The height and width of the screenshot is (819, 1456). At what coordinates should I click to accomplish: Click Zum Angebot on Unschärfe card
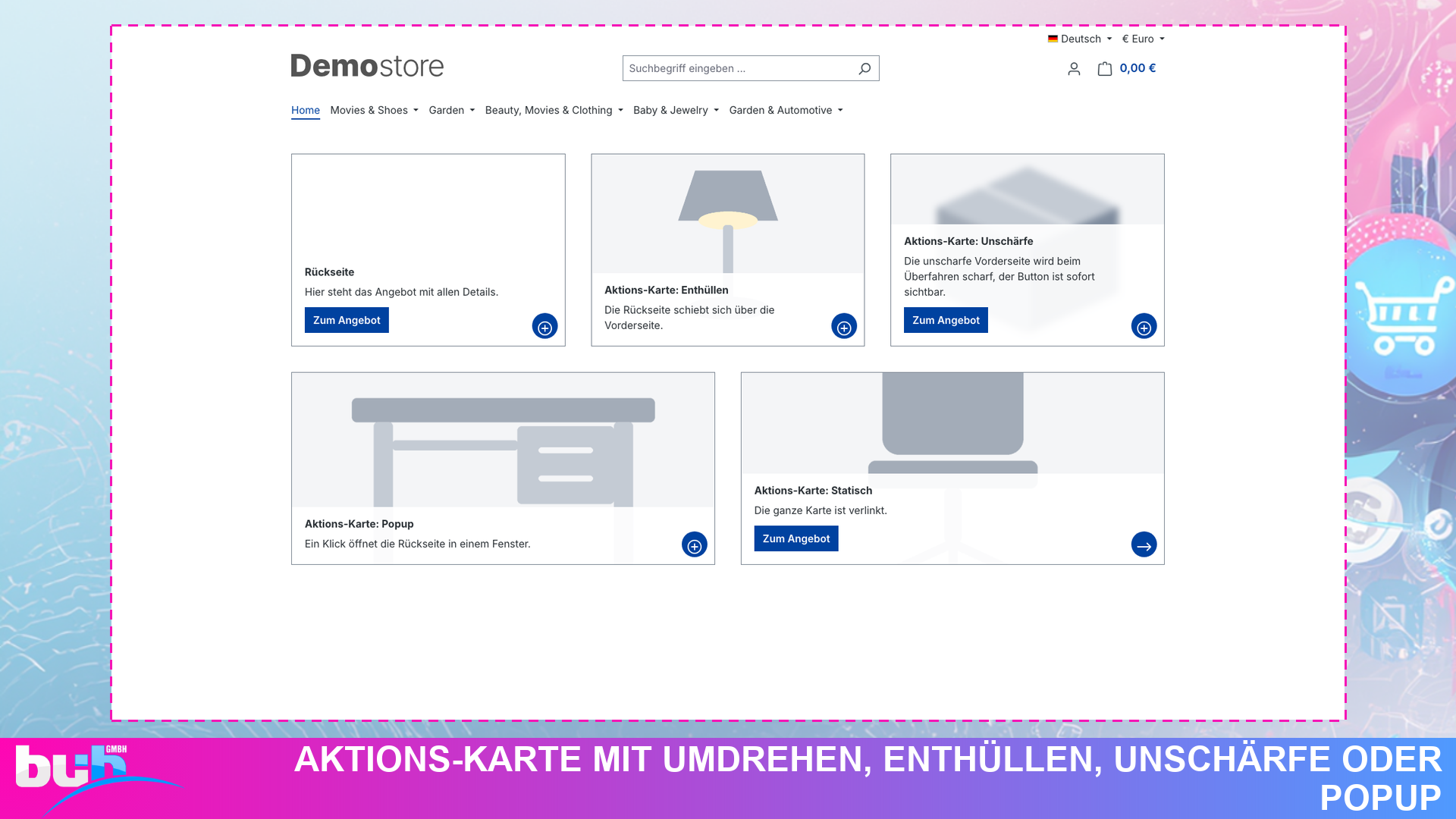pyautogui.click(x=946, y=320)
